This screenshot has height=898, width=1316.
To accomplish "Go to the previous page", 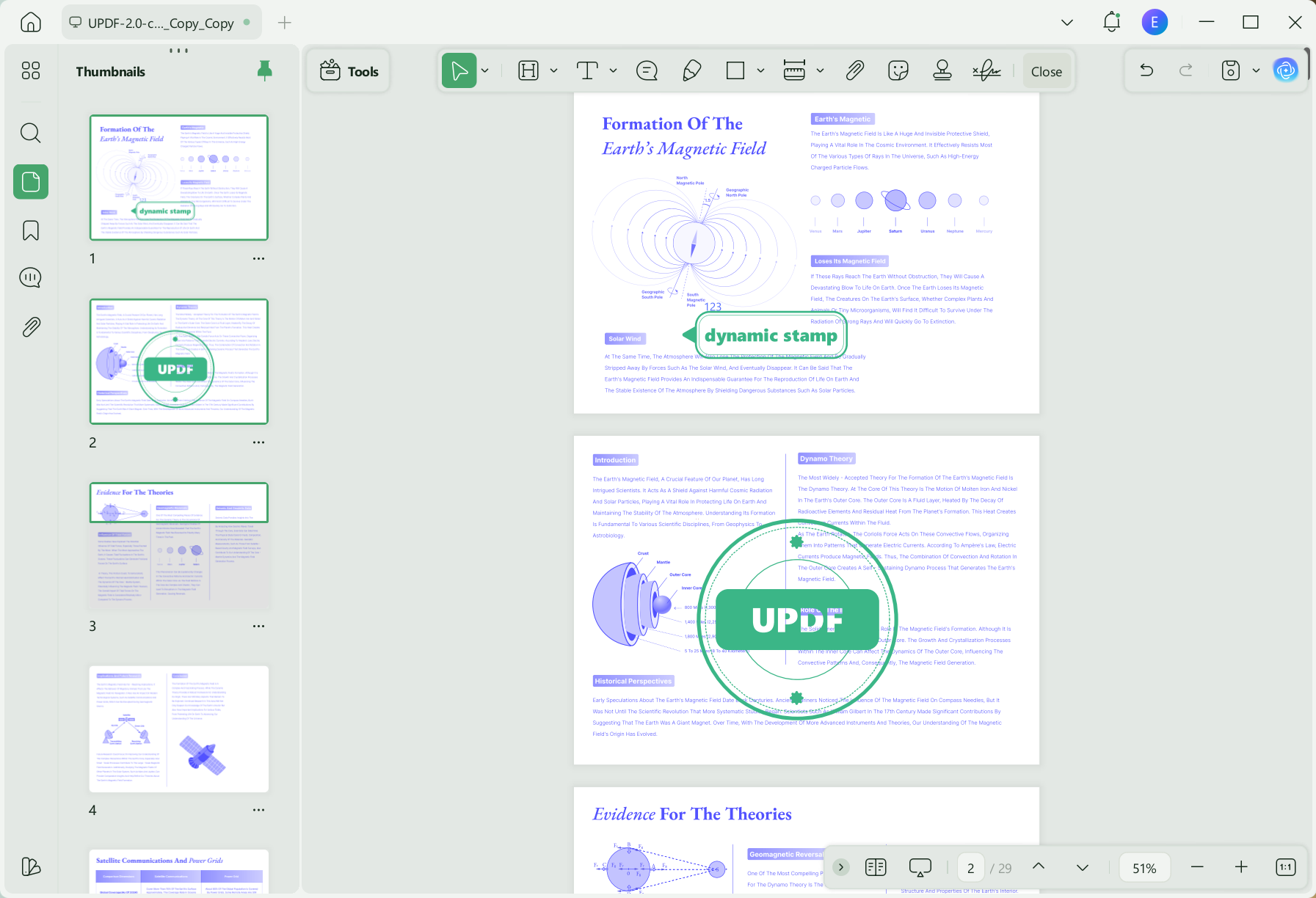I will pyautogui.click(x=1039, y=866).
